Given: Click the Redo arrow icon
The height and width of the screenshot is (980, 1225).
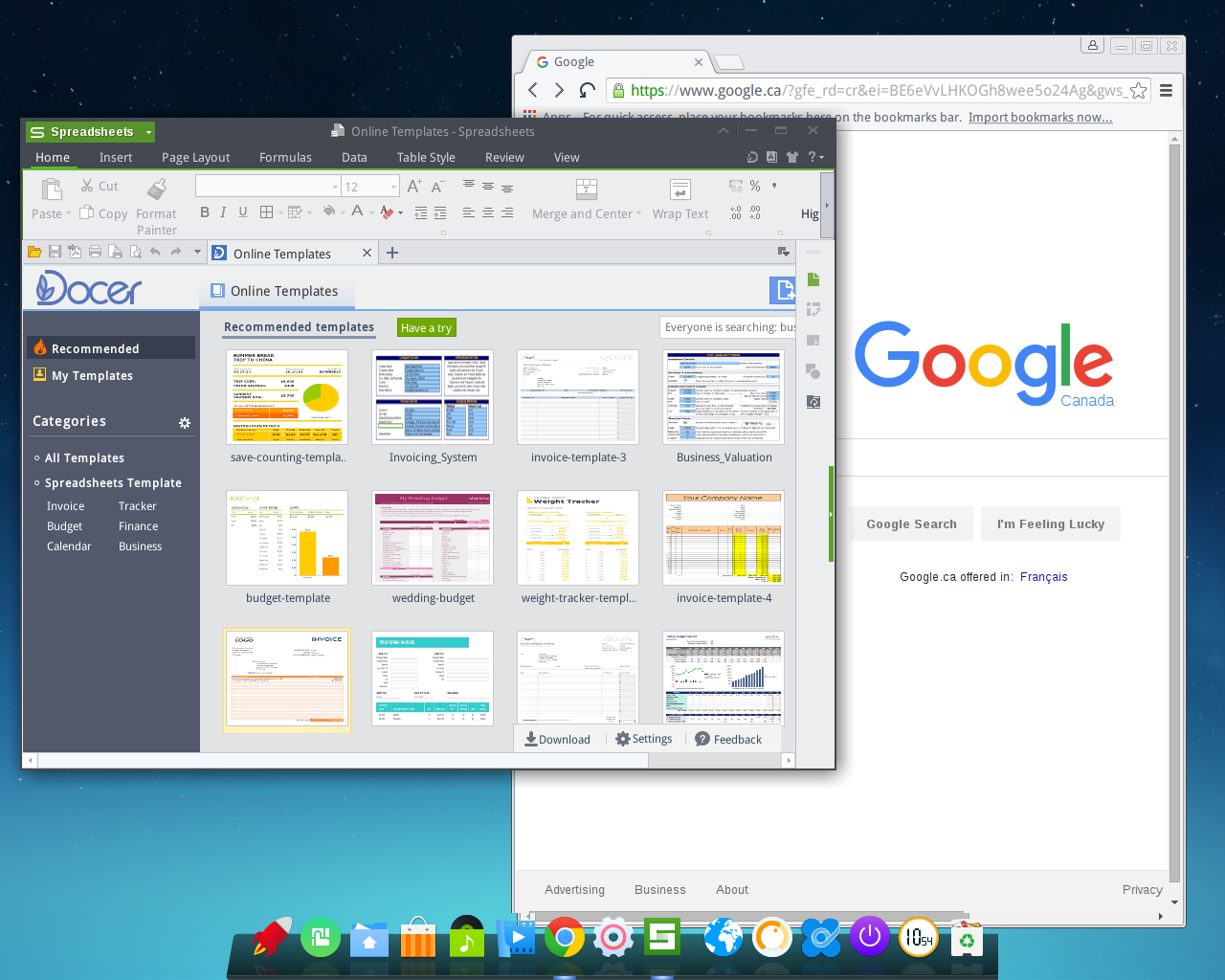Looking at the screenshot, I should click(175, 252).
